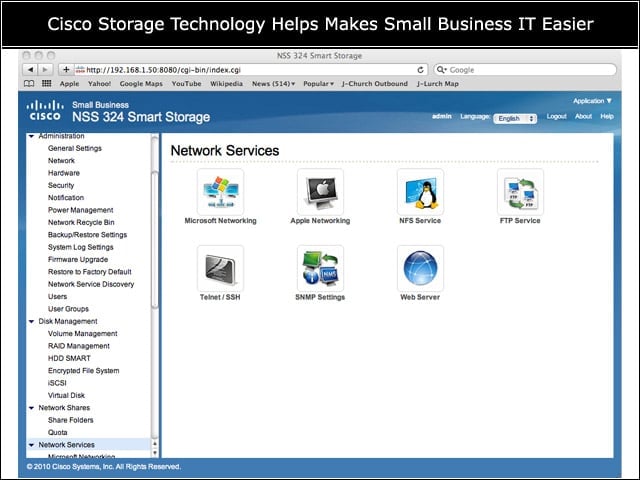Image resolution: width=640 pixels, height=480 pixels.
Task: Collapse the Administration tree section
Action: tap(31, 136)
